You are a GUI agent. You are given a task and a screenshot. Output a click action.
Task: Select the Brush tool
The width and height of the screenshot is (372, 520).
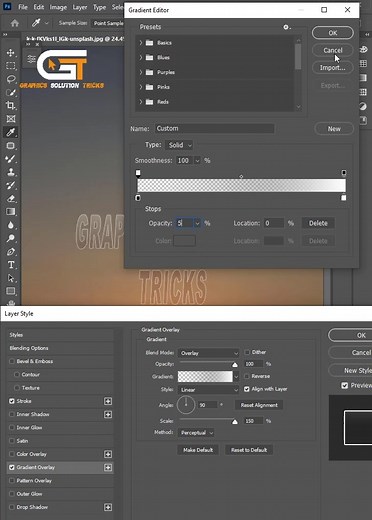[11, 159]
